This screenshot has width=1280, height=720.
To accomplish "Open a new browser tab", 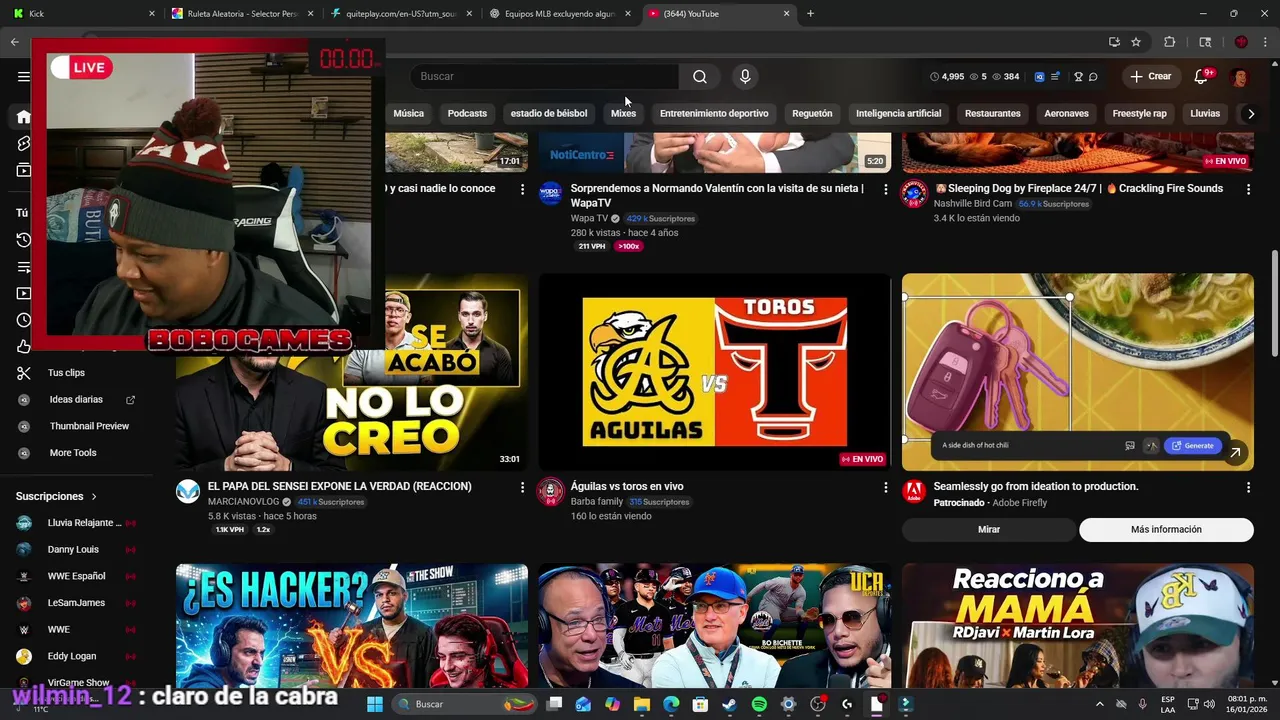I will point(810,14).
